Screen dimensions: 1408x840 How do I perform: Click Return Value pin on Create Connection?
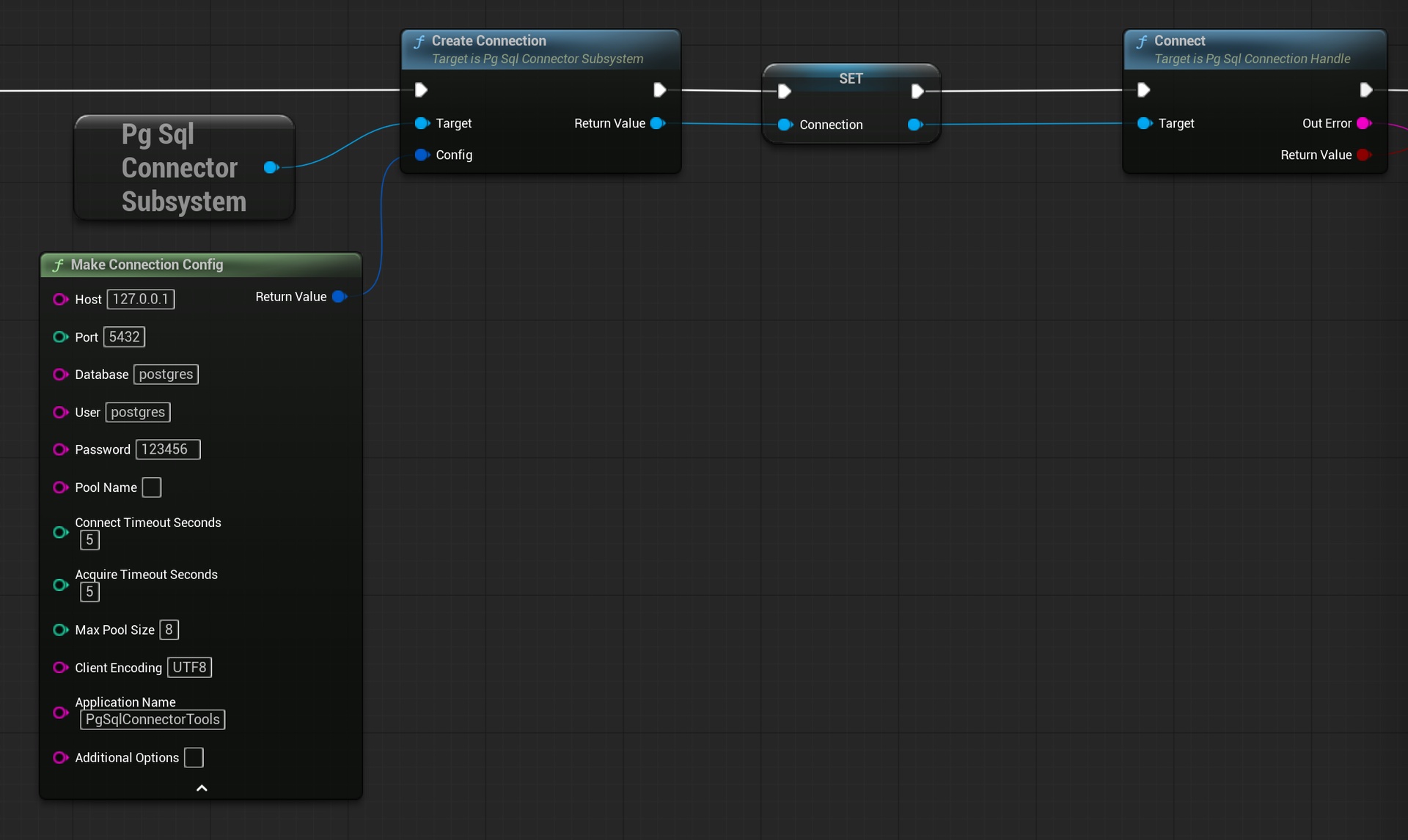[x=658, y=123]
